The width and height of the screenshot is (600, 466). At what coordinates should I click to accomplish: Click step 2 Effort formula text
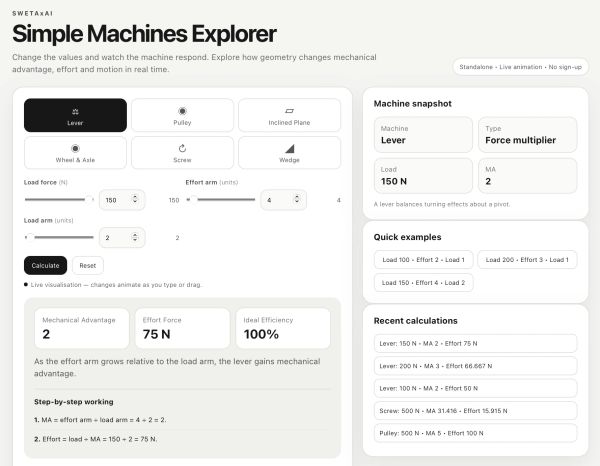pos(96,439)
